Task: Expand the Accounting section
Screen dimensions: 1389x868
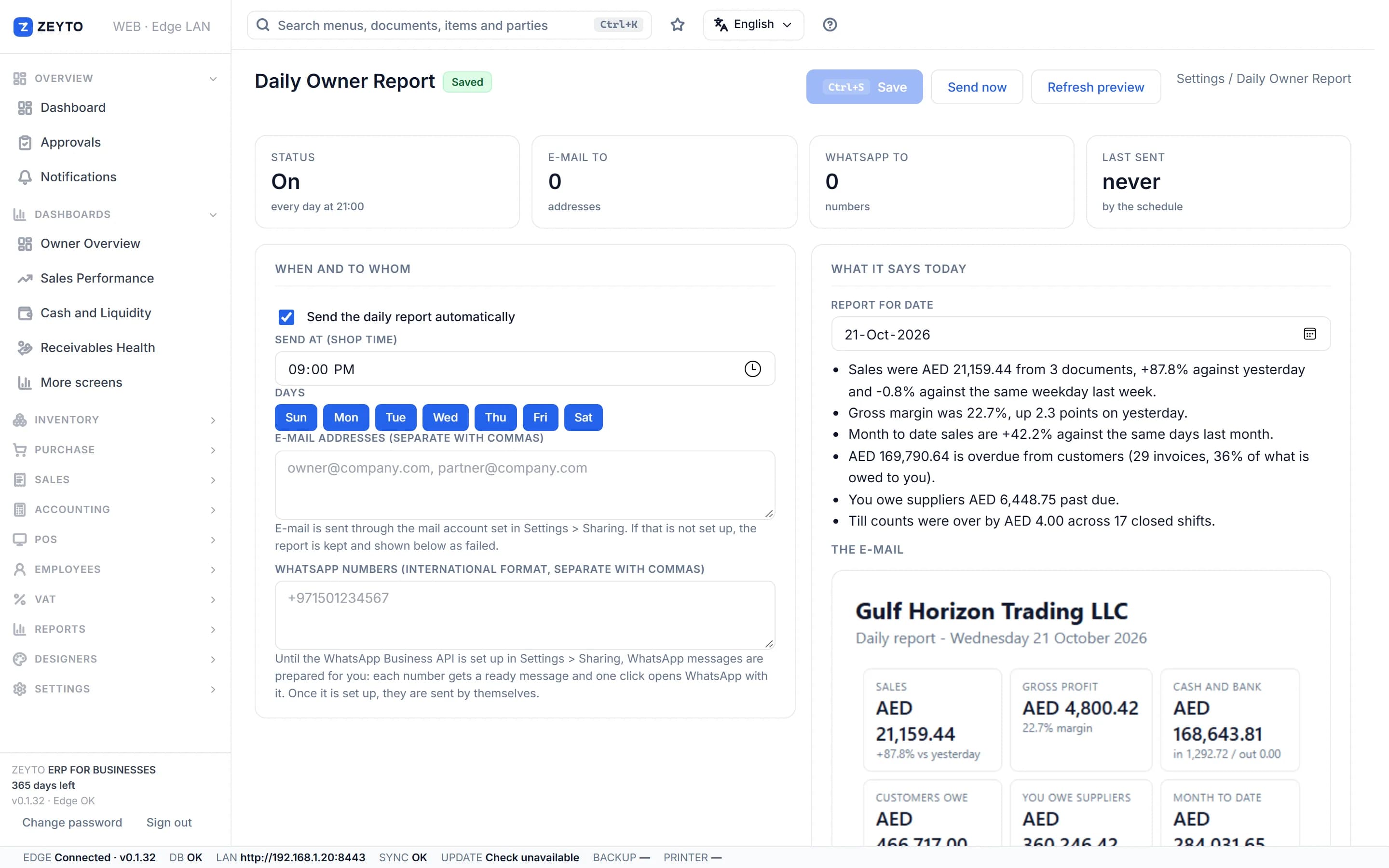Action: (115, 510)
